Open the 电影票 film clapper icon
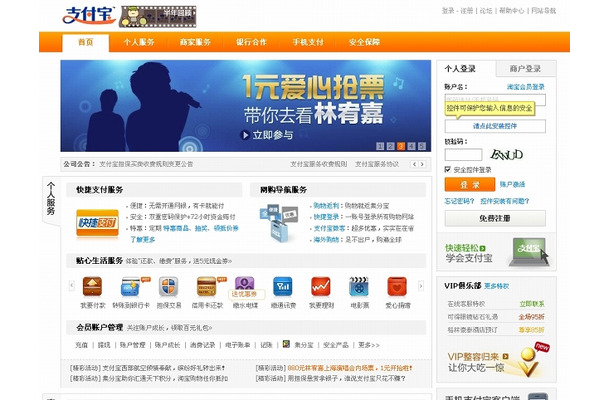610x400 pixels. [359, 287]
